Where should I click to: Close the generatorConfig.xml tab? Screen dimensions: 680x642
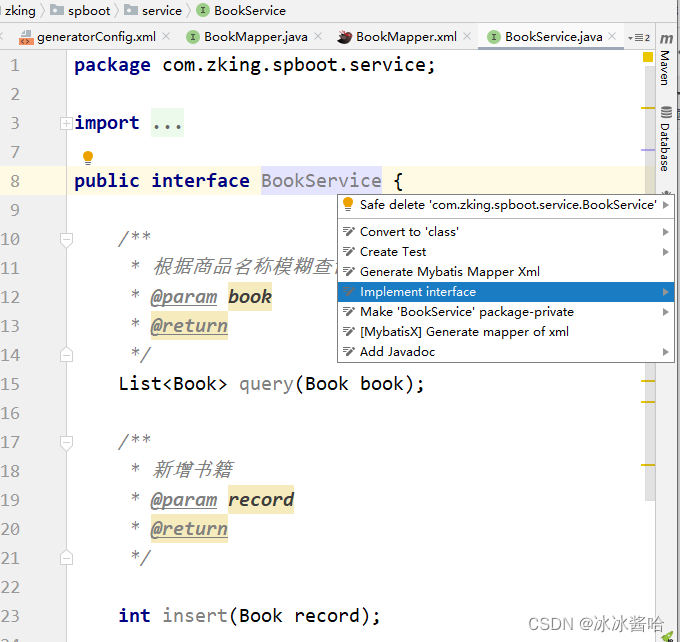click(x=166, y=37)
